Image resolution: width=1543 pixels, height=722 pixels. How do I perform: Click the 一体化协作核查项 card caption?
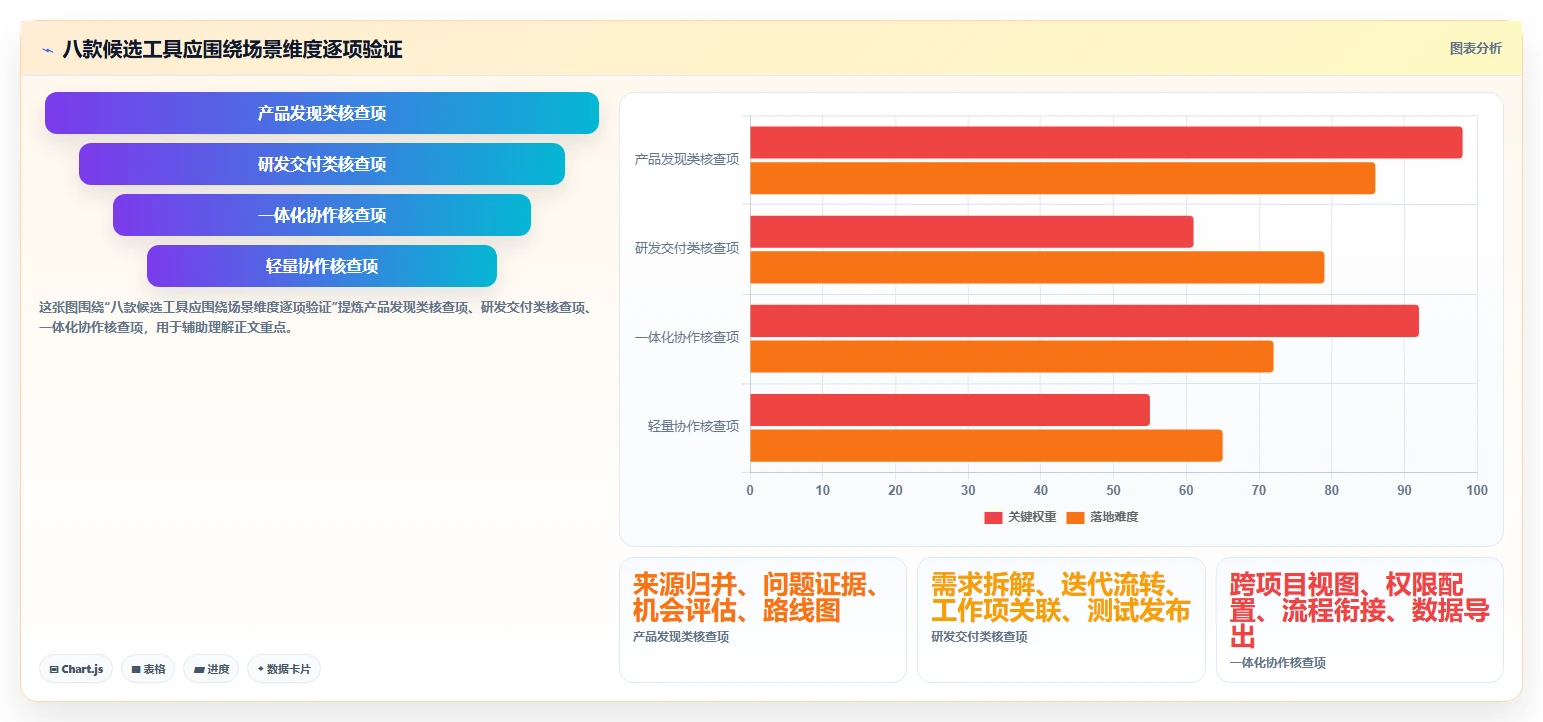pos(1278,663)
